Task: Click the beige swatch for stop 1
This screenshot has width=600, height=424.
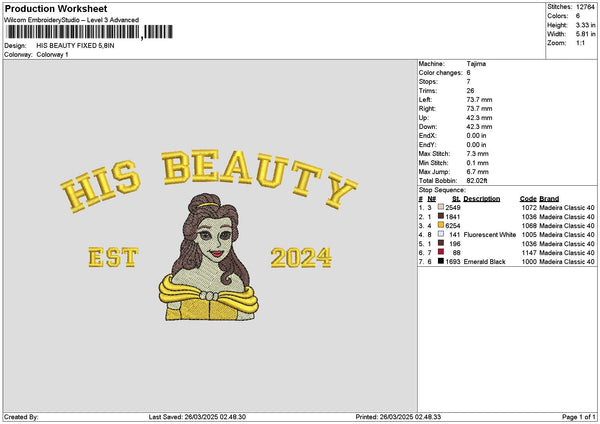Action: click(441, 207)
